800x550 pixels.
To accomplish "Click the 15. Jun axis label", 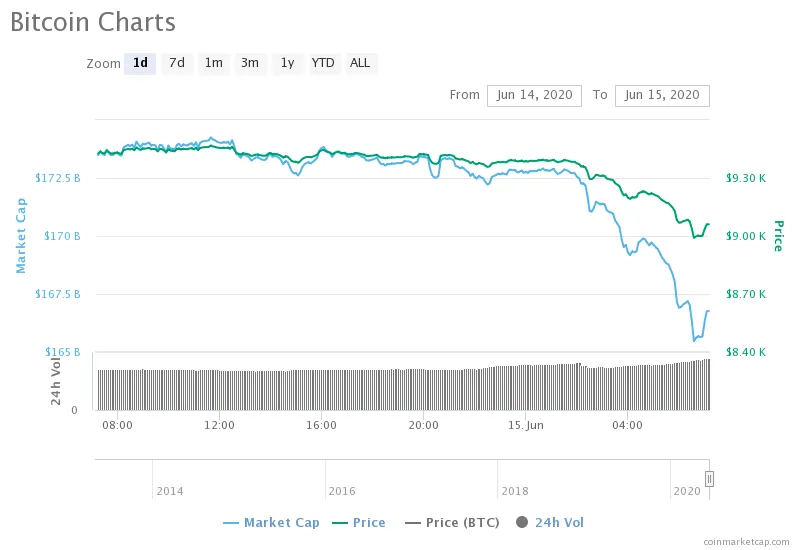I will (526, 425).
